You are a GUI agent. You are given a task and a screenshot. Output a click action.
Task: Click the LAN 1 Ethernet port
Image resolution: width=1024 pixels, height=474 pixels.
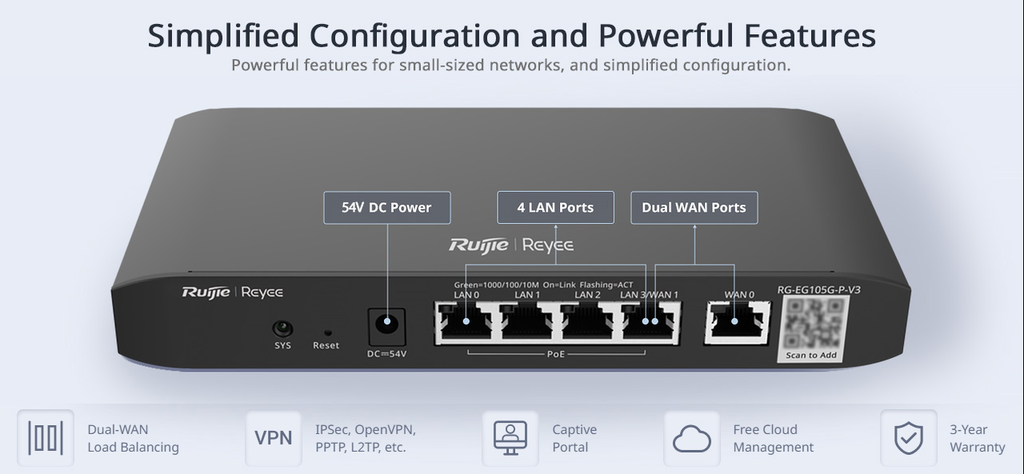point(526,323)
